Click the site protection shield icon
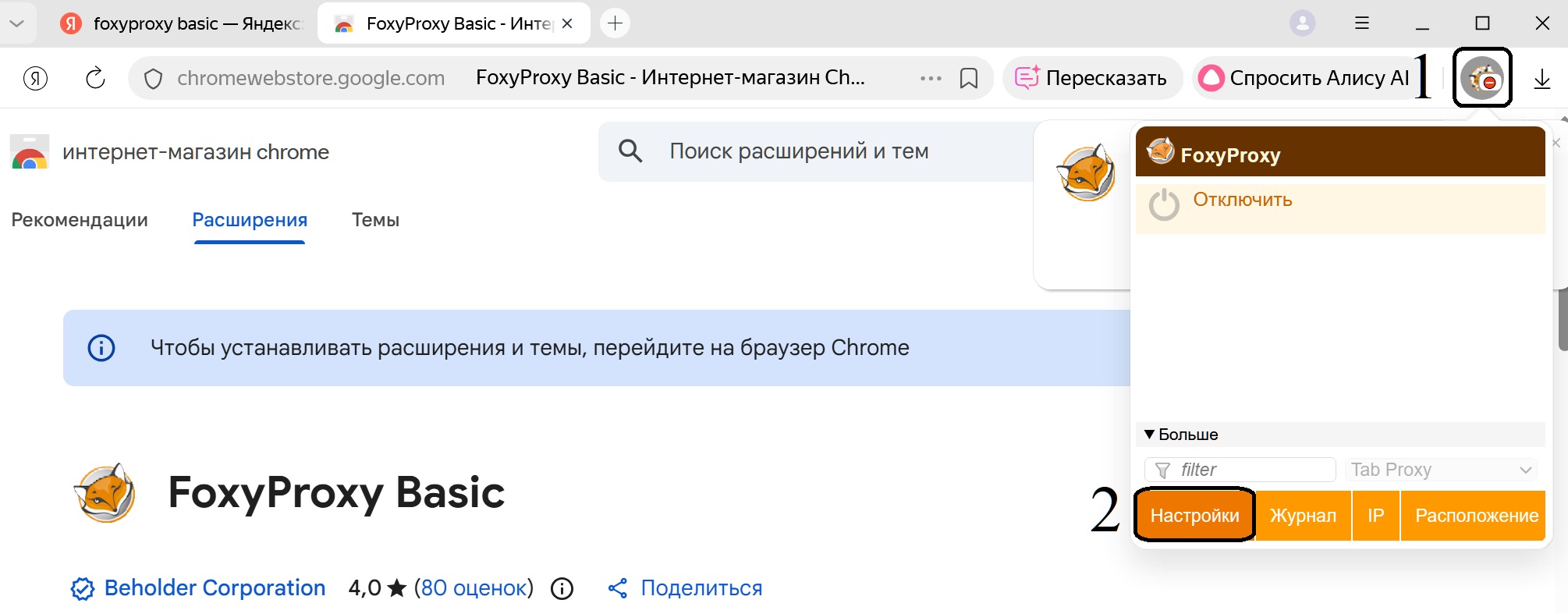The width and height of the screenshot is (1568, 614). click(x=154, y=79)
